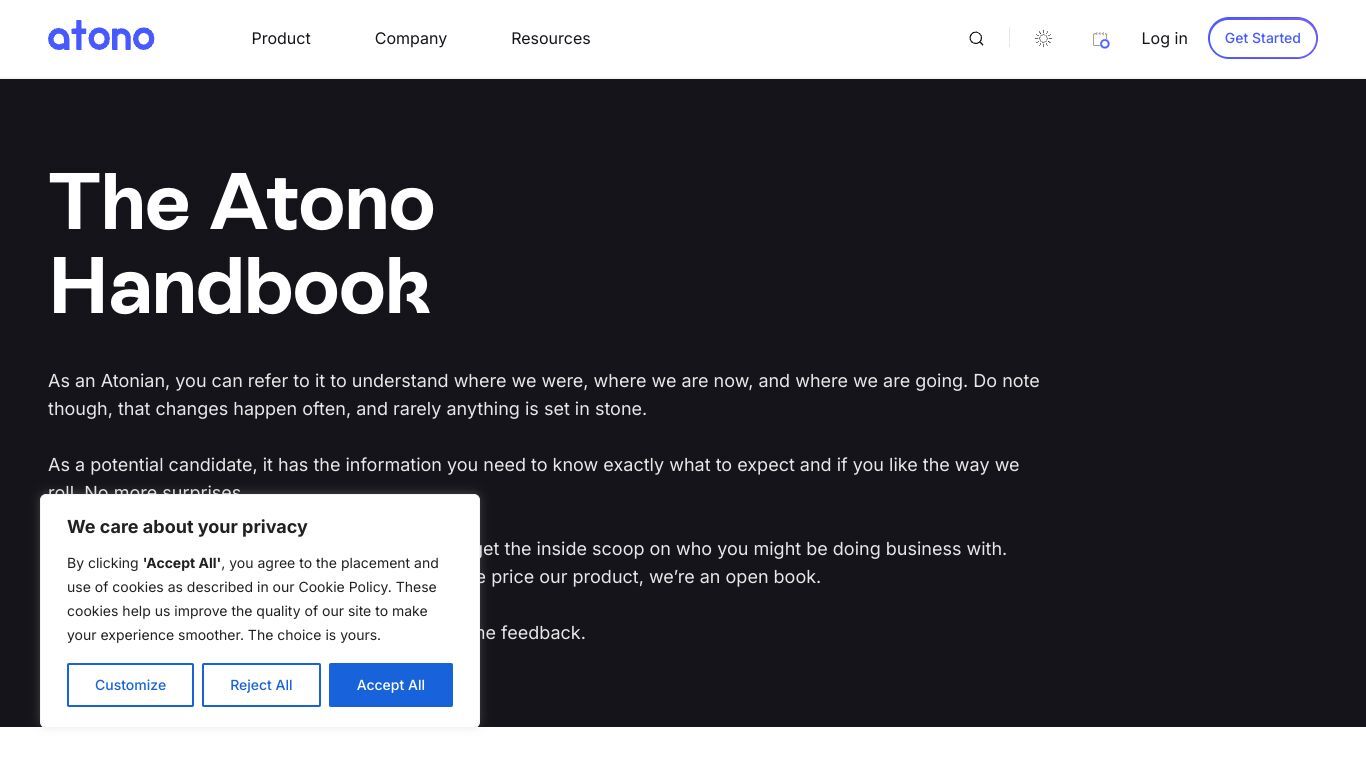1366x768 pixels.
Task: Open Customize cookie preferences
Action: pyautogui.click(x=130, y=685)
